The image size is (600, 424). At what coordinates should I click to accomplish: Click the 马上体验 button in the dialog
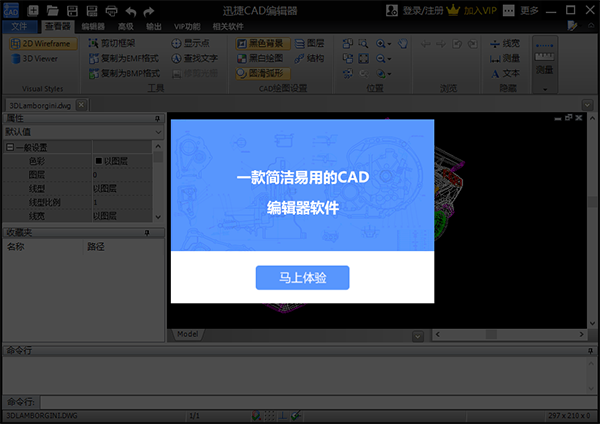pos(302,277)
